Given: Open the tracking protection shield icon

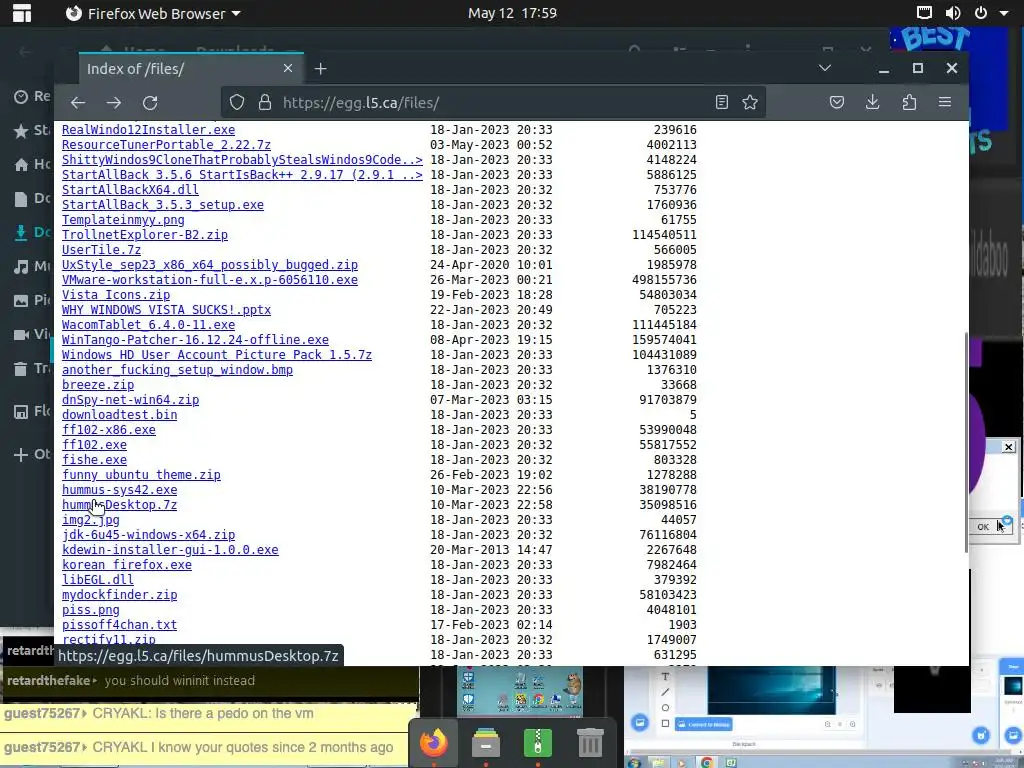Looking at the screenshot, I should (237, 103).
